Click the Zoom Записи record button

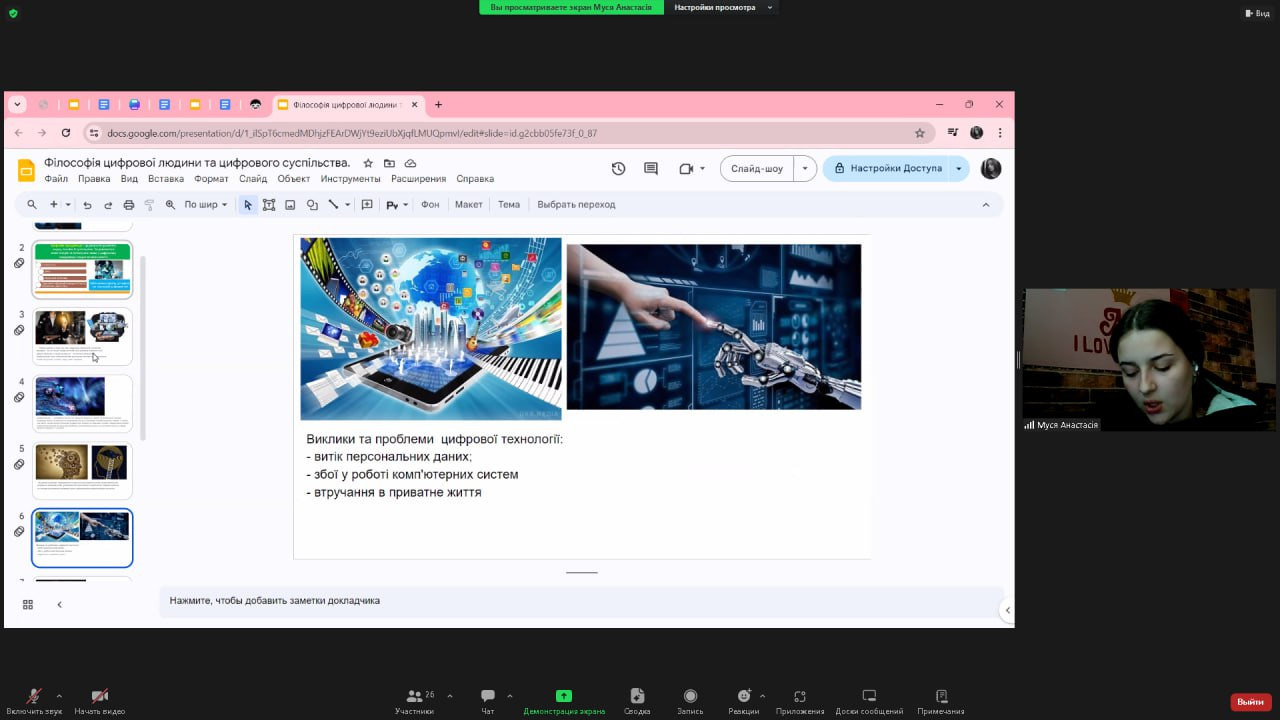pyautogui.click(x=690, y=702)
